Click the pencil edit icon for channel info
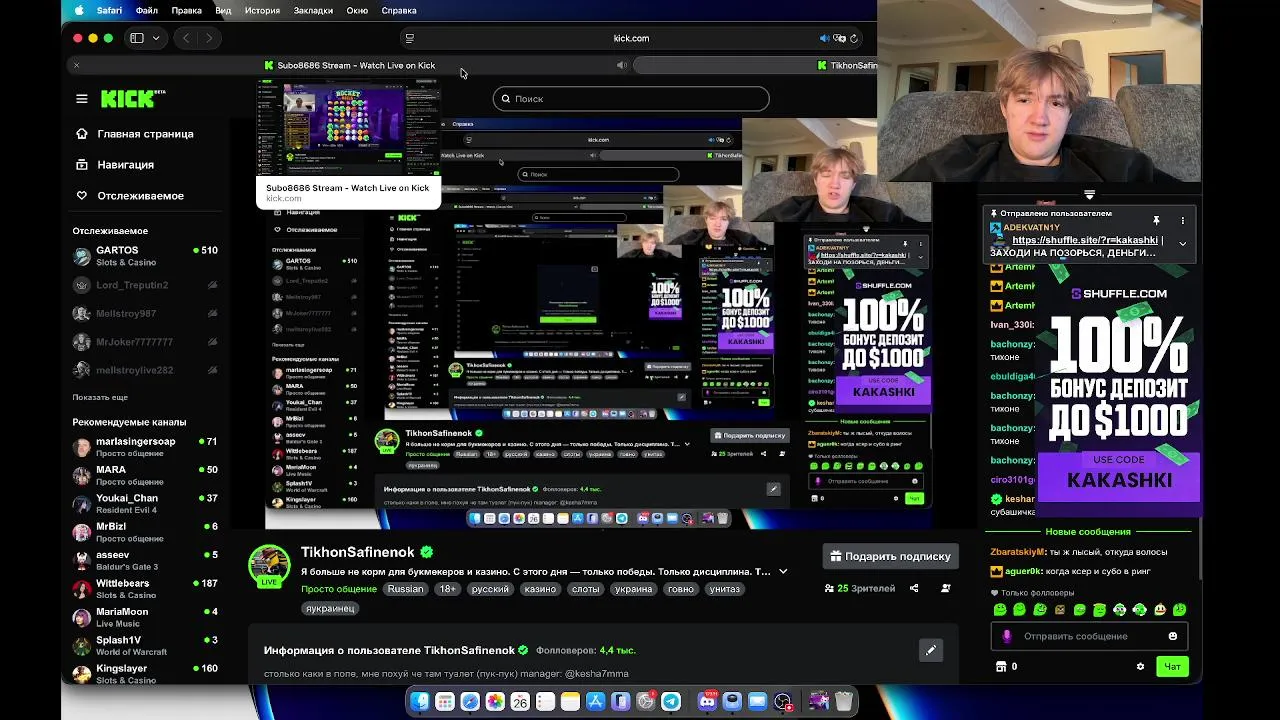This screenshot has width=1280, height=720. [x=931, y=650]
